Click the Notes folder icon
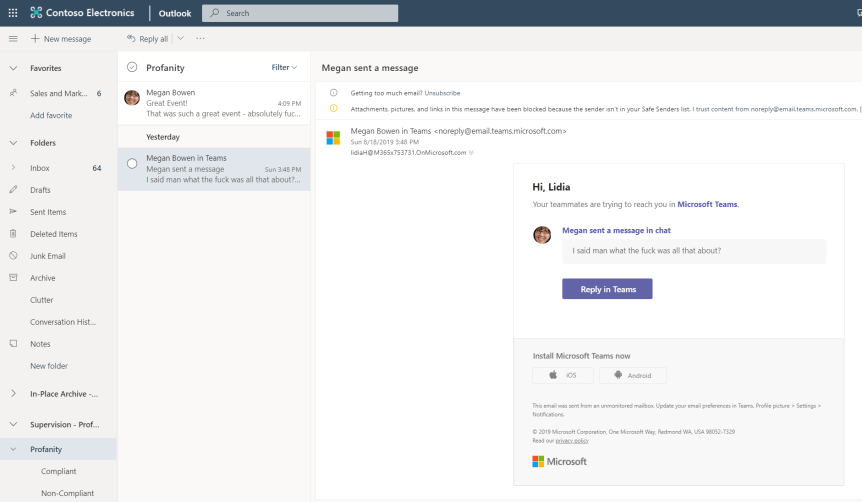Image resolution: width=862 pixels, height=502 pixels. [13, 344]
